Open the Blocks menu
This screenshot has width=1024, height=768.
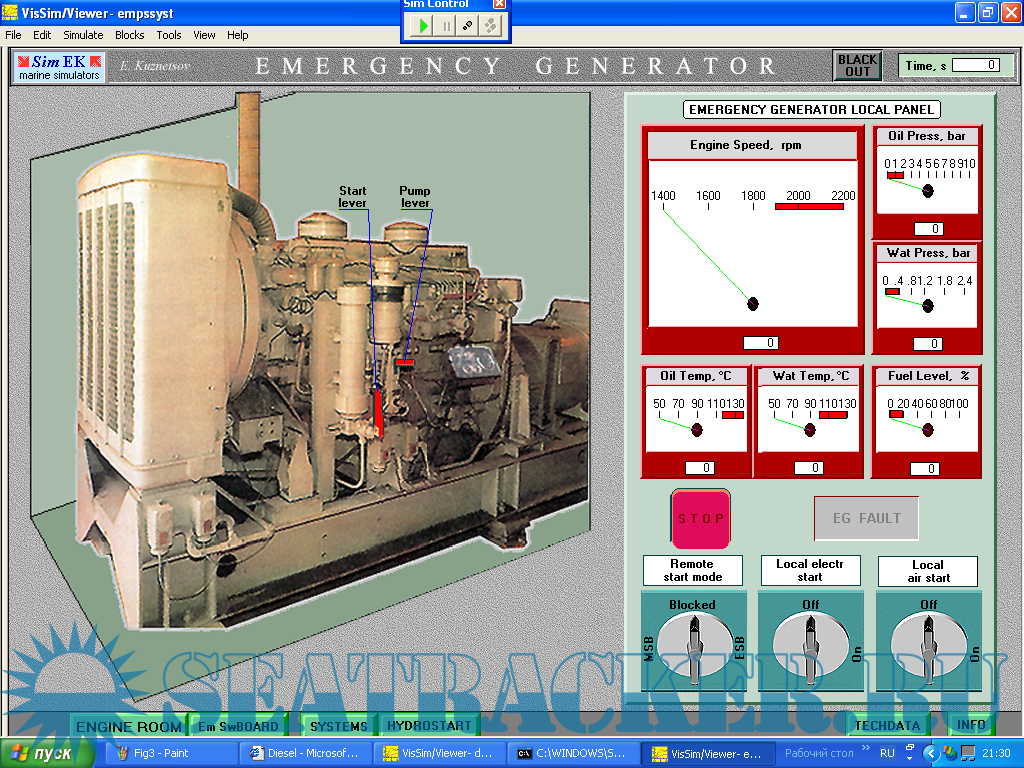[130, 35]
